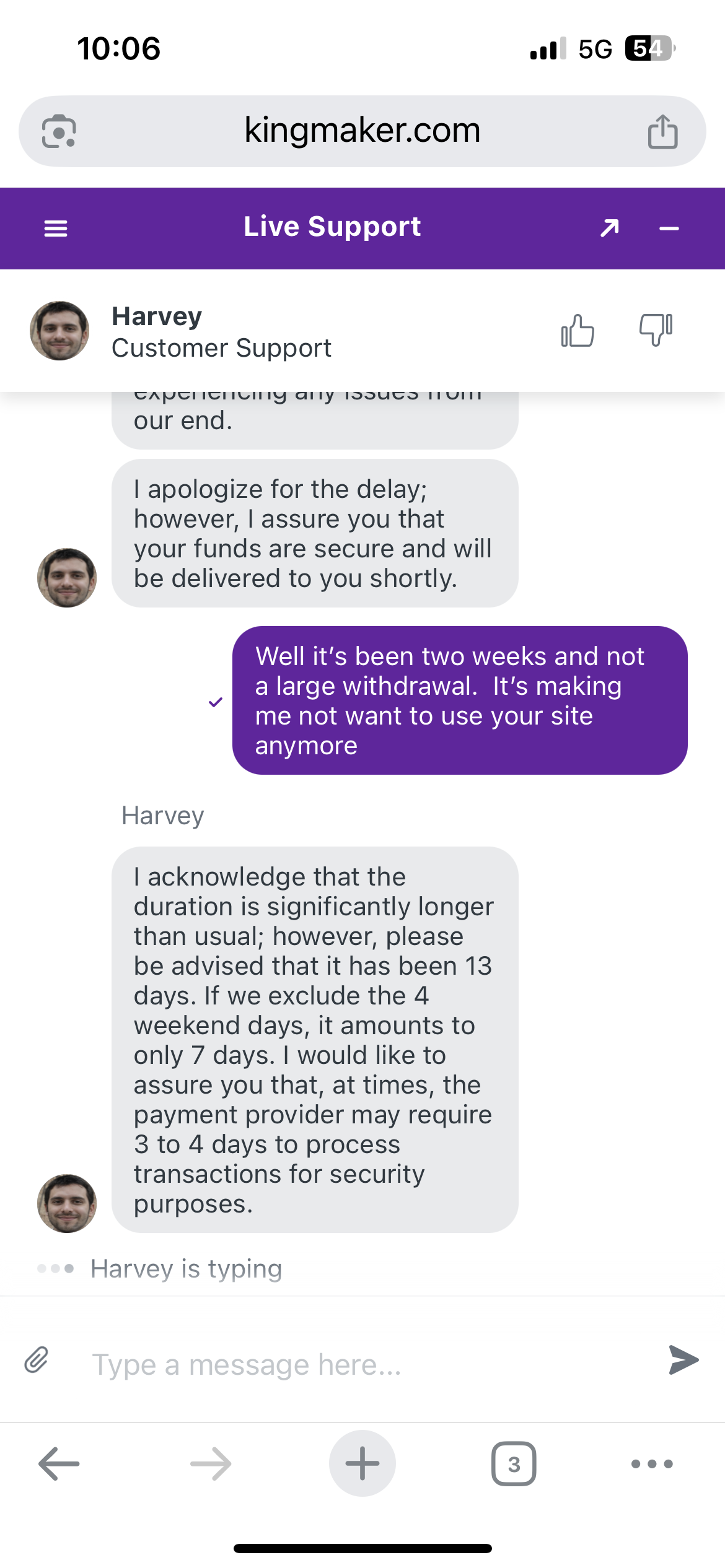The width and height of the screenshot is (725, 1568).
Task: Tap Harvey's avatar beside the apology message
Action: pyautogui.click(x=67, y=578)
